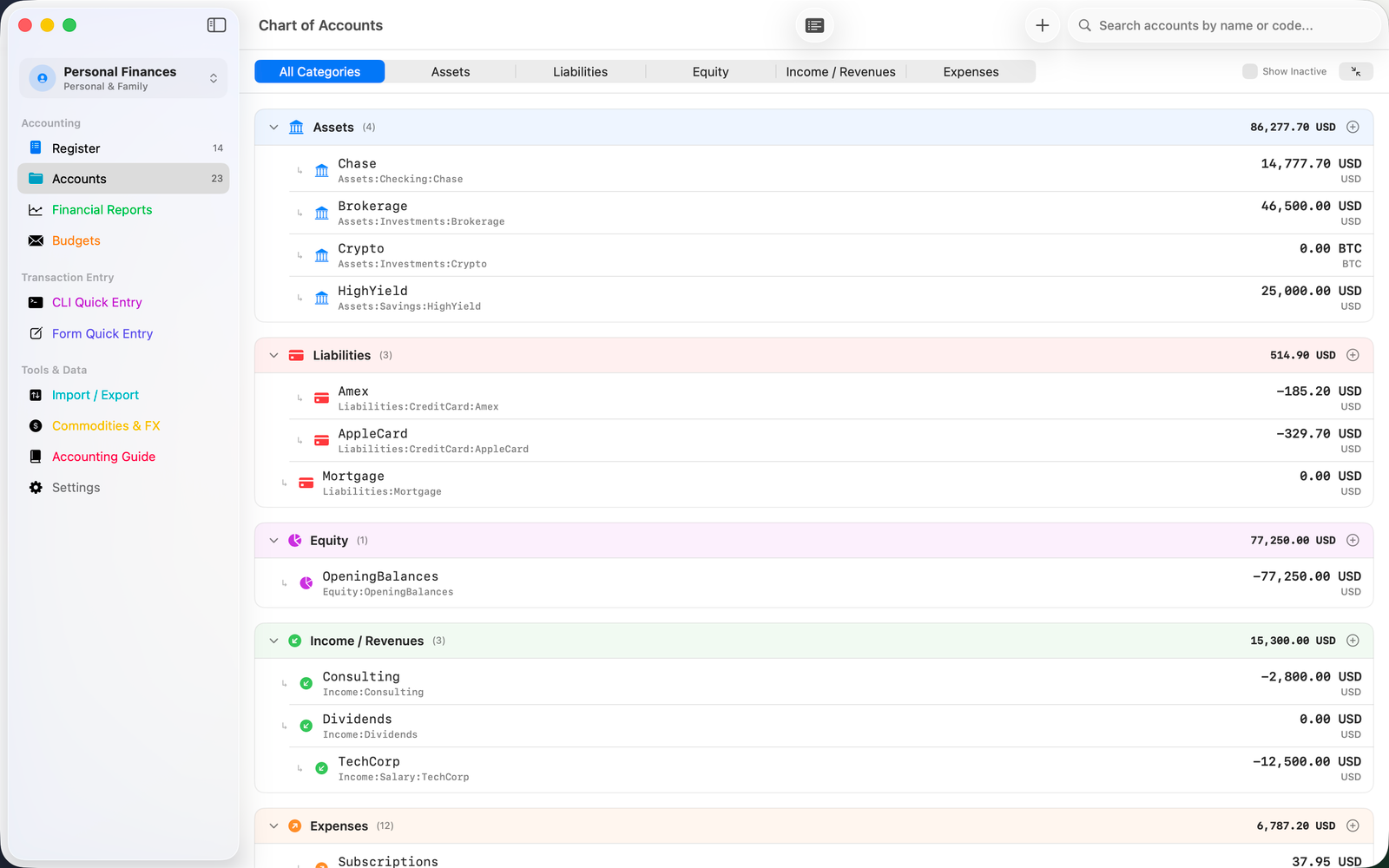Image resolution: width=1389 pixels, height=868 pixels.
Task: Add account to Assets with plus circle
Action: 1353,127
